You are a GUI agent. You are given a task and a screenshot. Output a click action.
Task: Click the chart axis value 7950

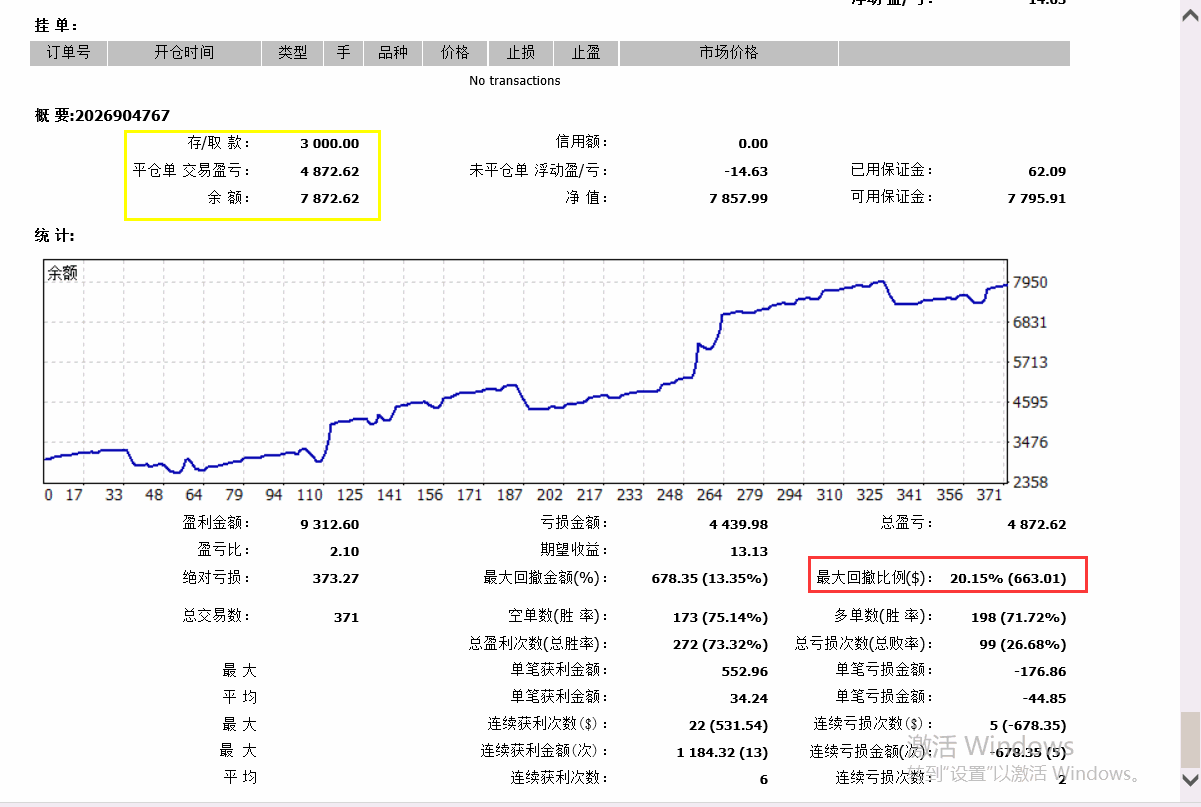tap(1030, 283)
